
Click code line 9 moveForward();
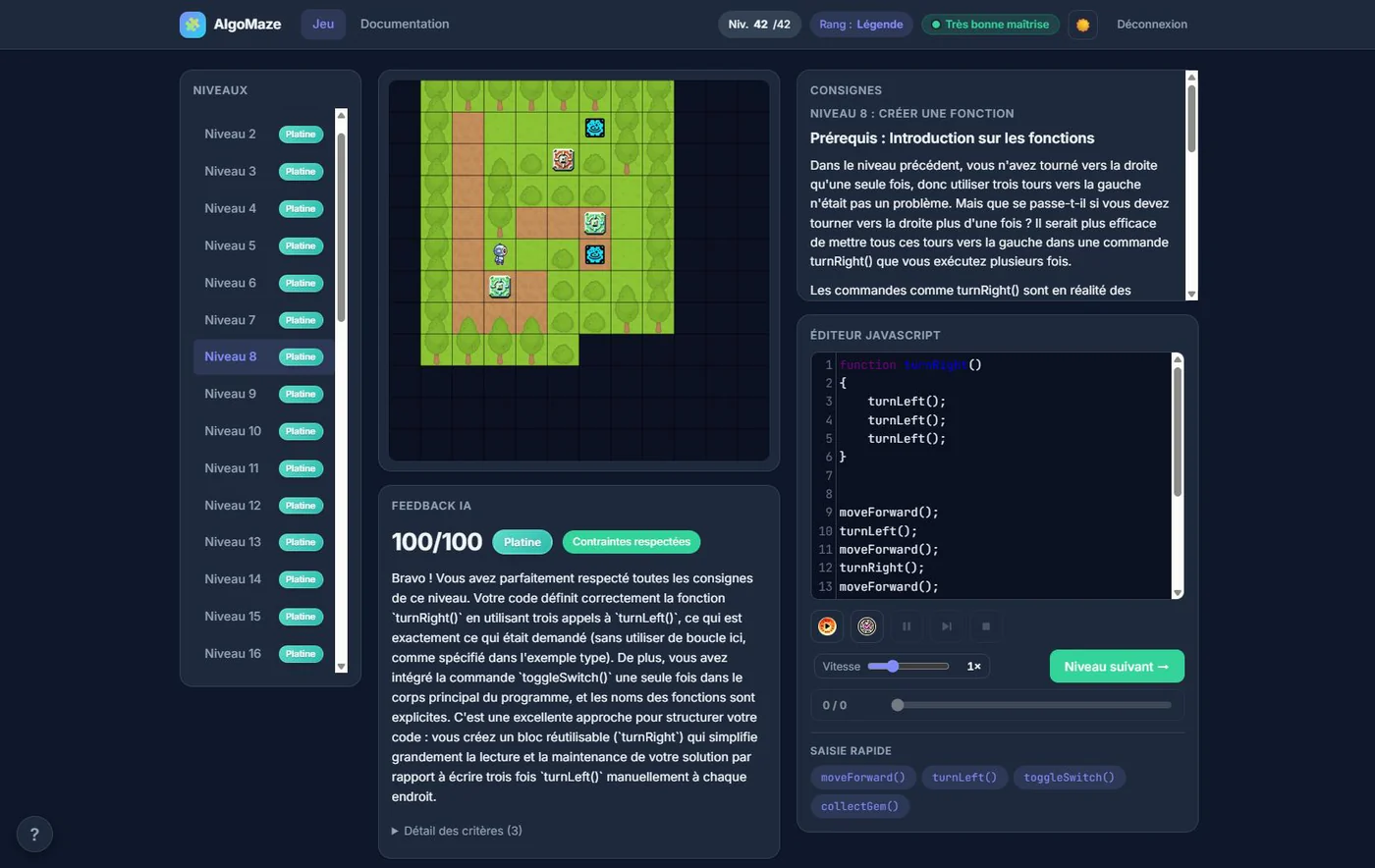(889, 513)
